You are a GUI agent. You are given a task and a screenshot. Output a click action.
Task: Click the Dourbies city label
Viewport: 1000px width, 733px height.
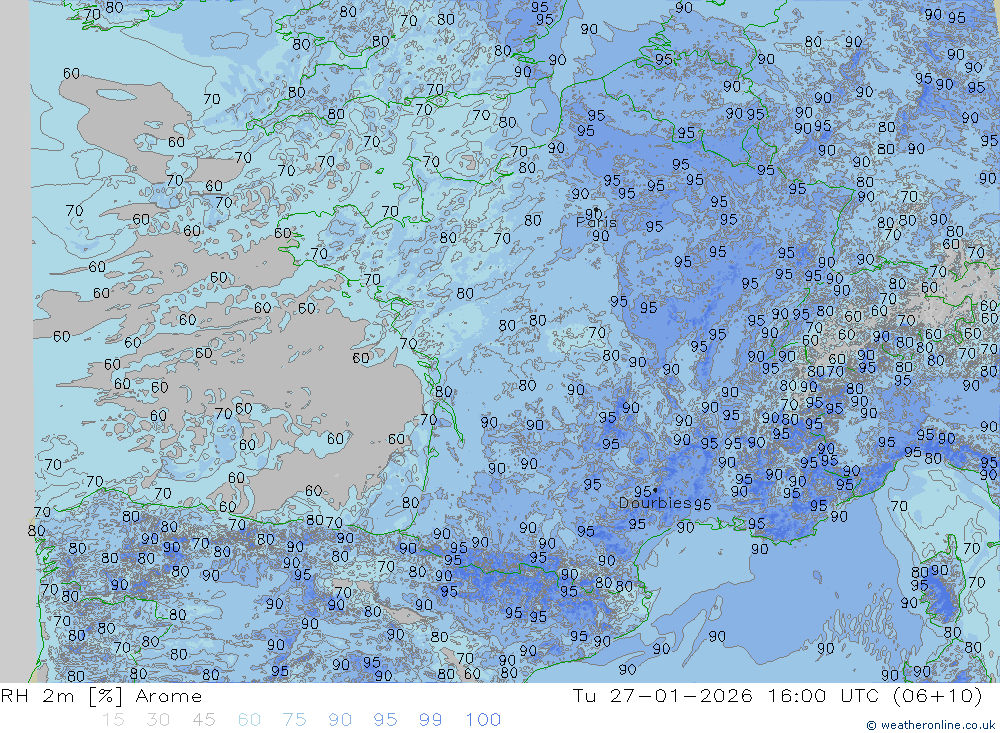click(x=655, y=503)
